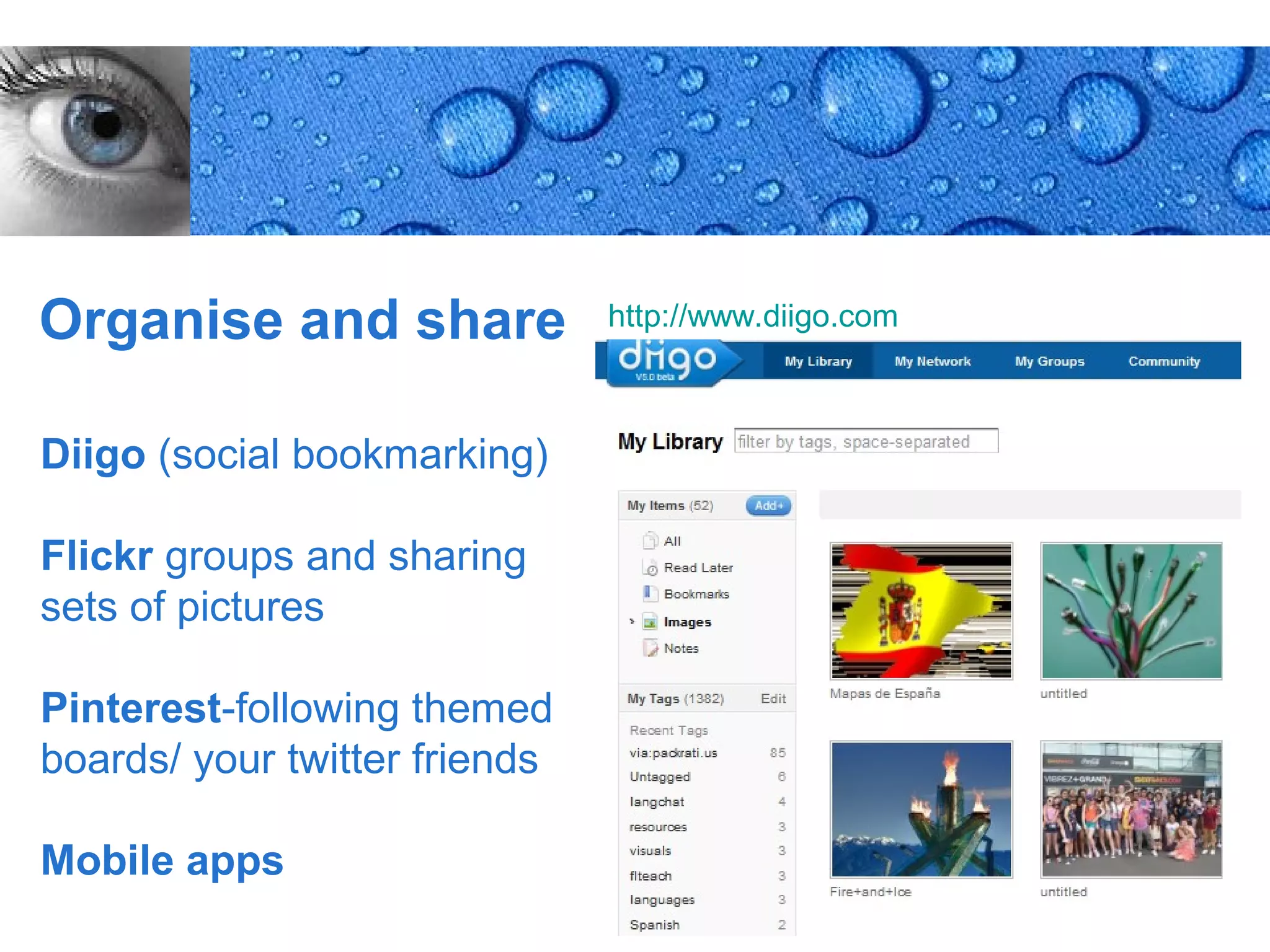This screenshot has width=1270, height=952.
Task: Click the My Tags (1382) header
Action: click(x=675, y=699)
